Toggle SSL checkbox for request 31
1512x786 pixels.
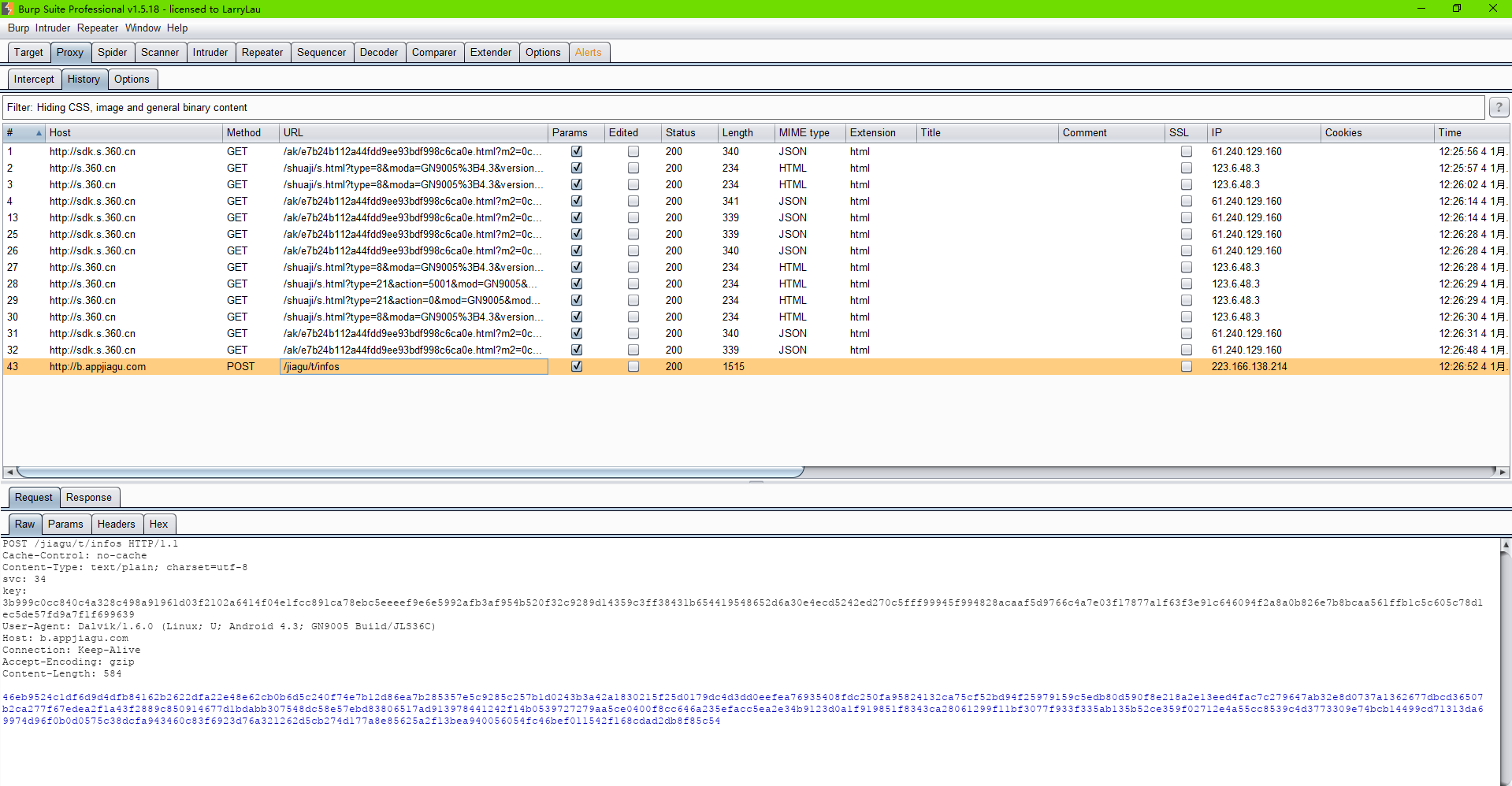click(1187, 333)
